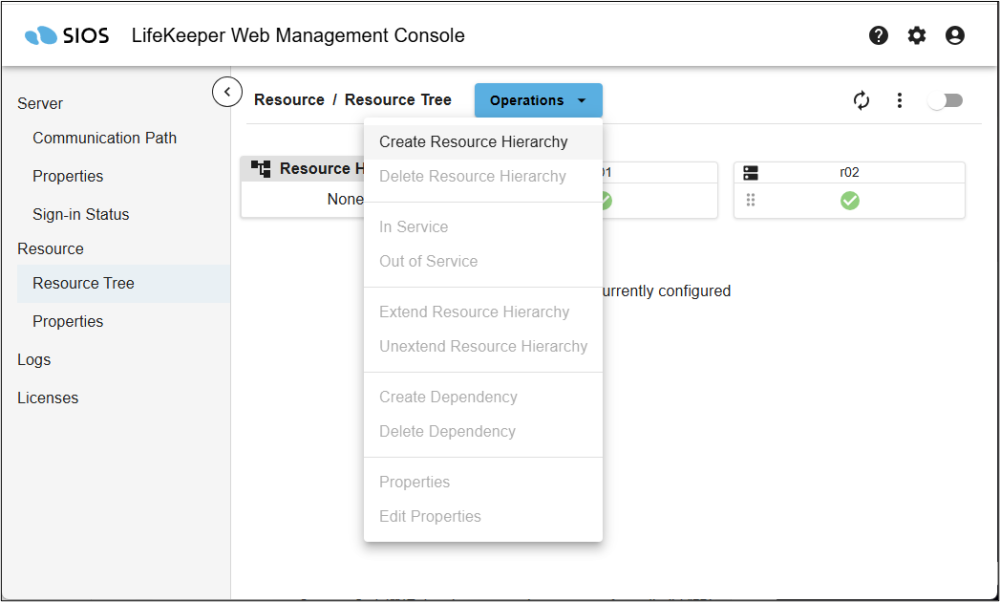The height and width of the screenshot is (602, 1000).
Task: Close the Operations dropdown button
Action: (x=538, y=100)
